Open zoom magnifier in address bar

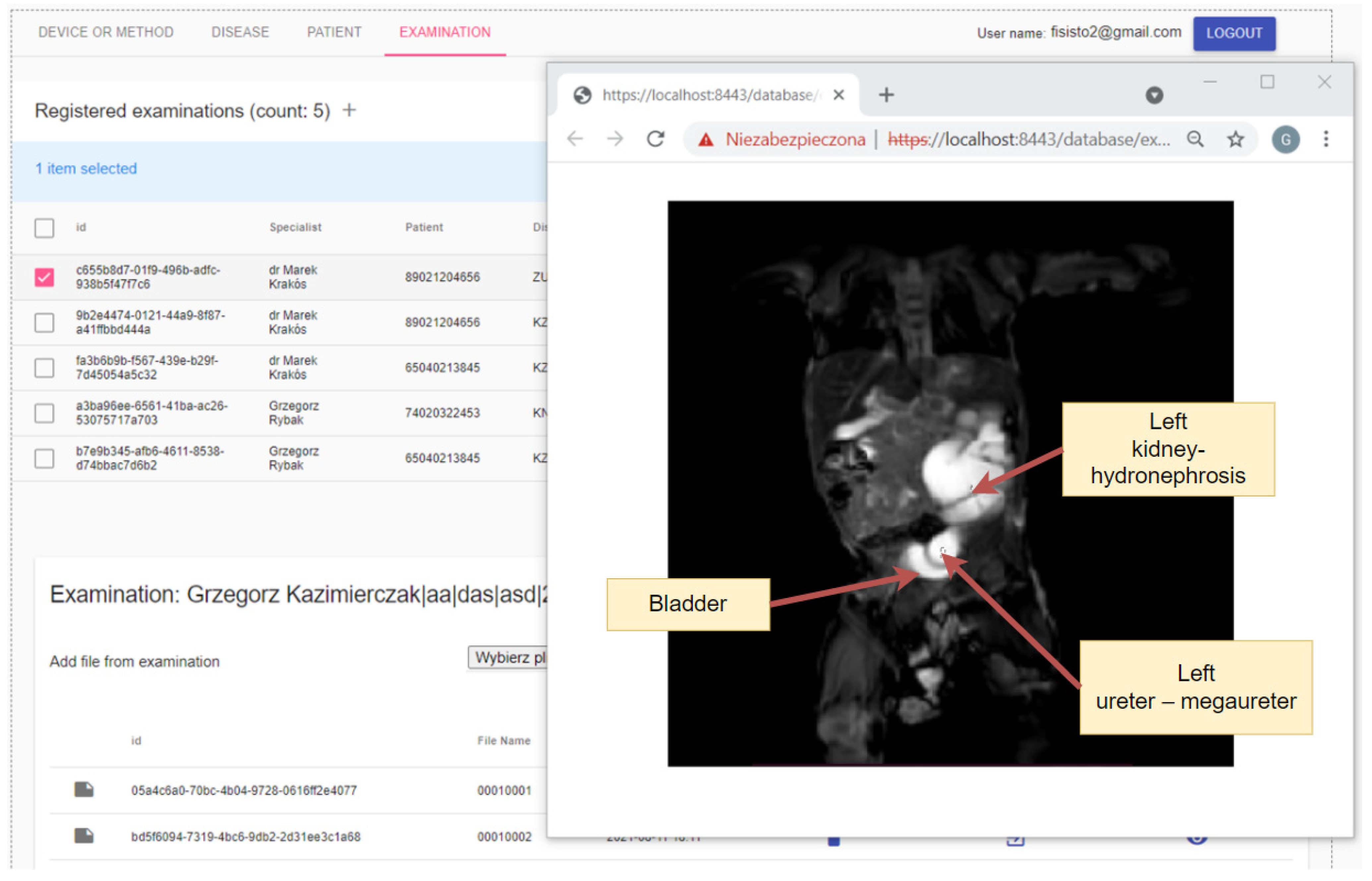click(x=1195, y=139)
